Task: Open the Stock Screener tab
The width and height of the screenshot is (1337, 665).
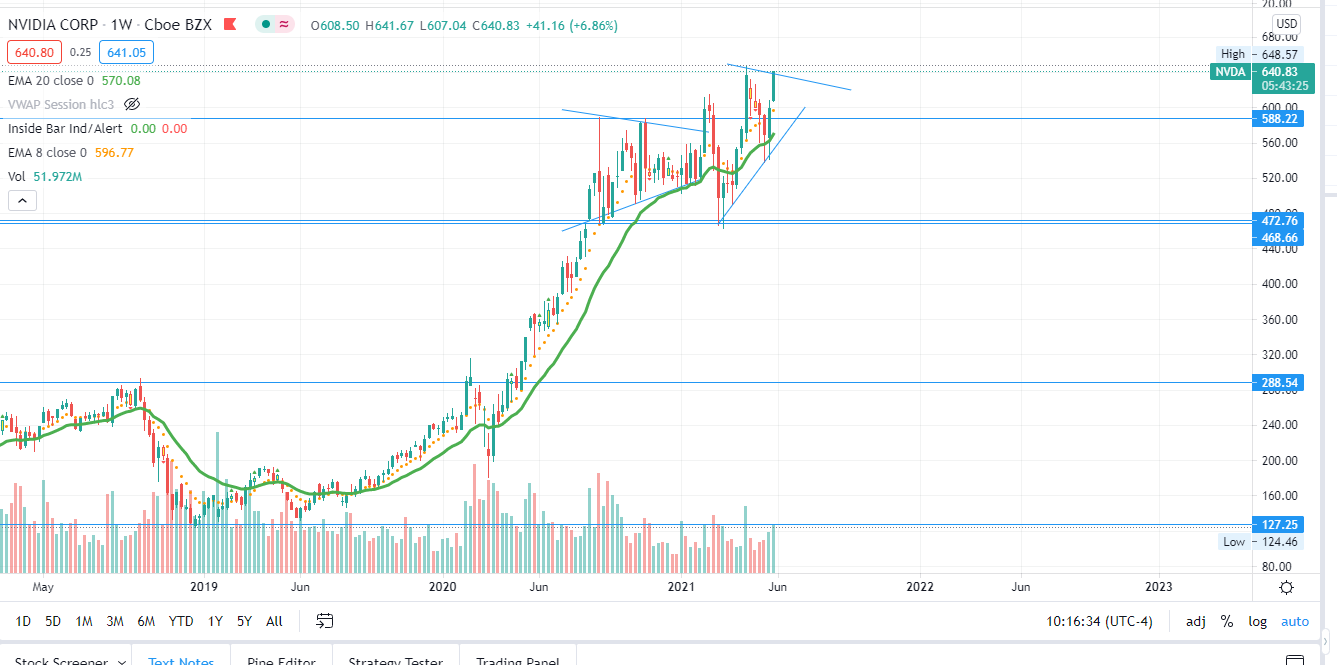Action: click(60, 661)
